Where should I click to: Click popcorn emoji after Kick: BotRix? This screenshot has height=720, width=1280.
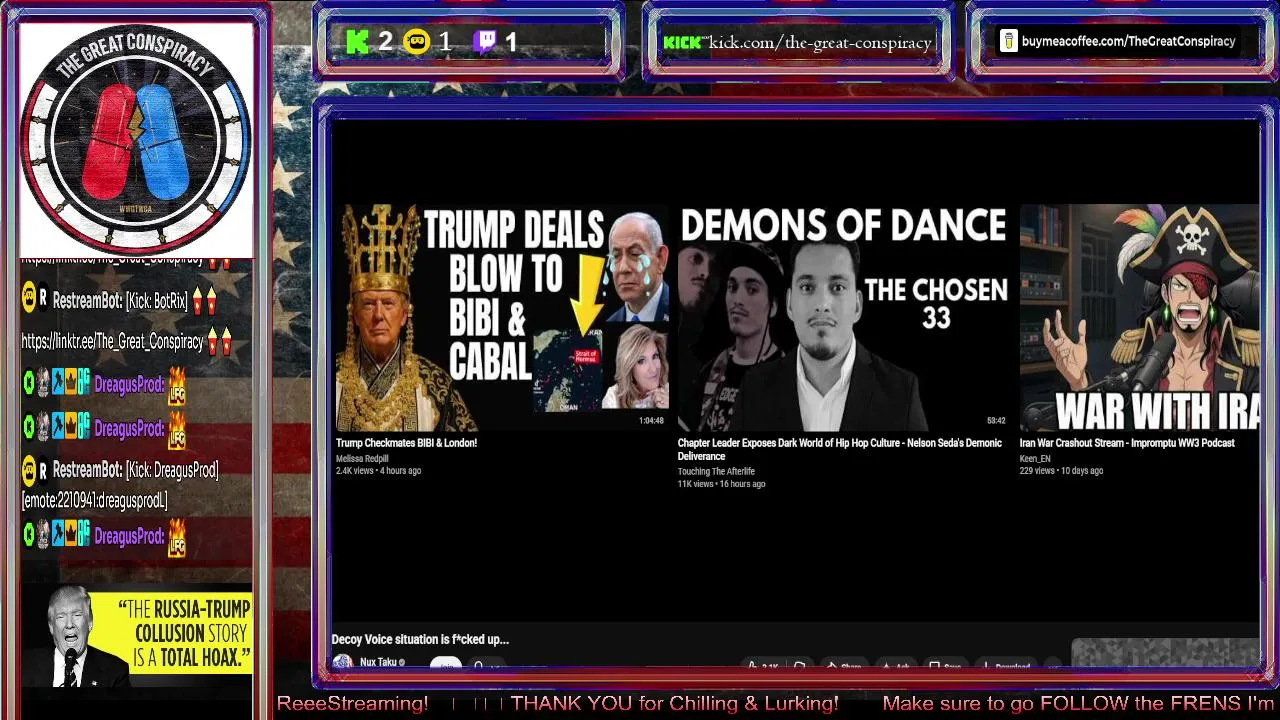[204, 300]
